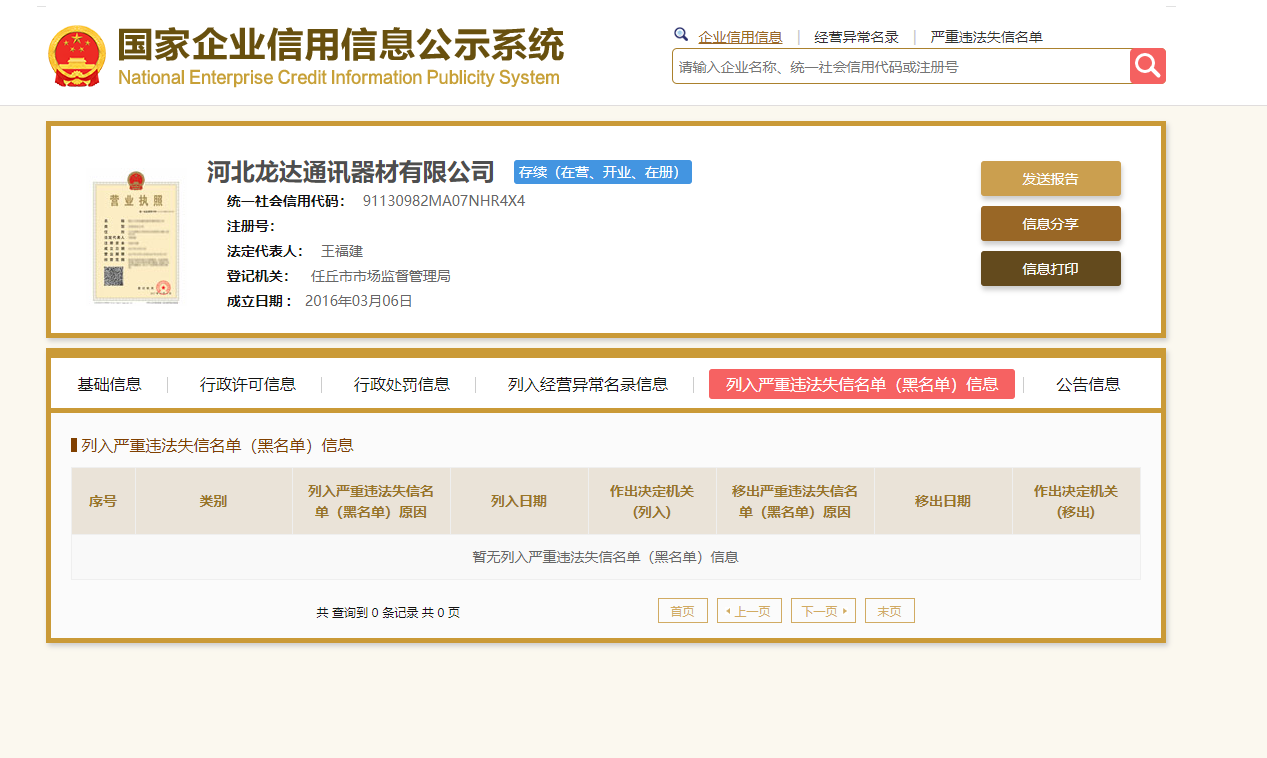Click the 列入严重违法失信名单（黑名单）原因 column header
This screenshot has height=758, width=1267.
371,501
